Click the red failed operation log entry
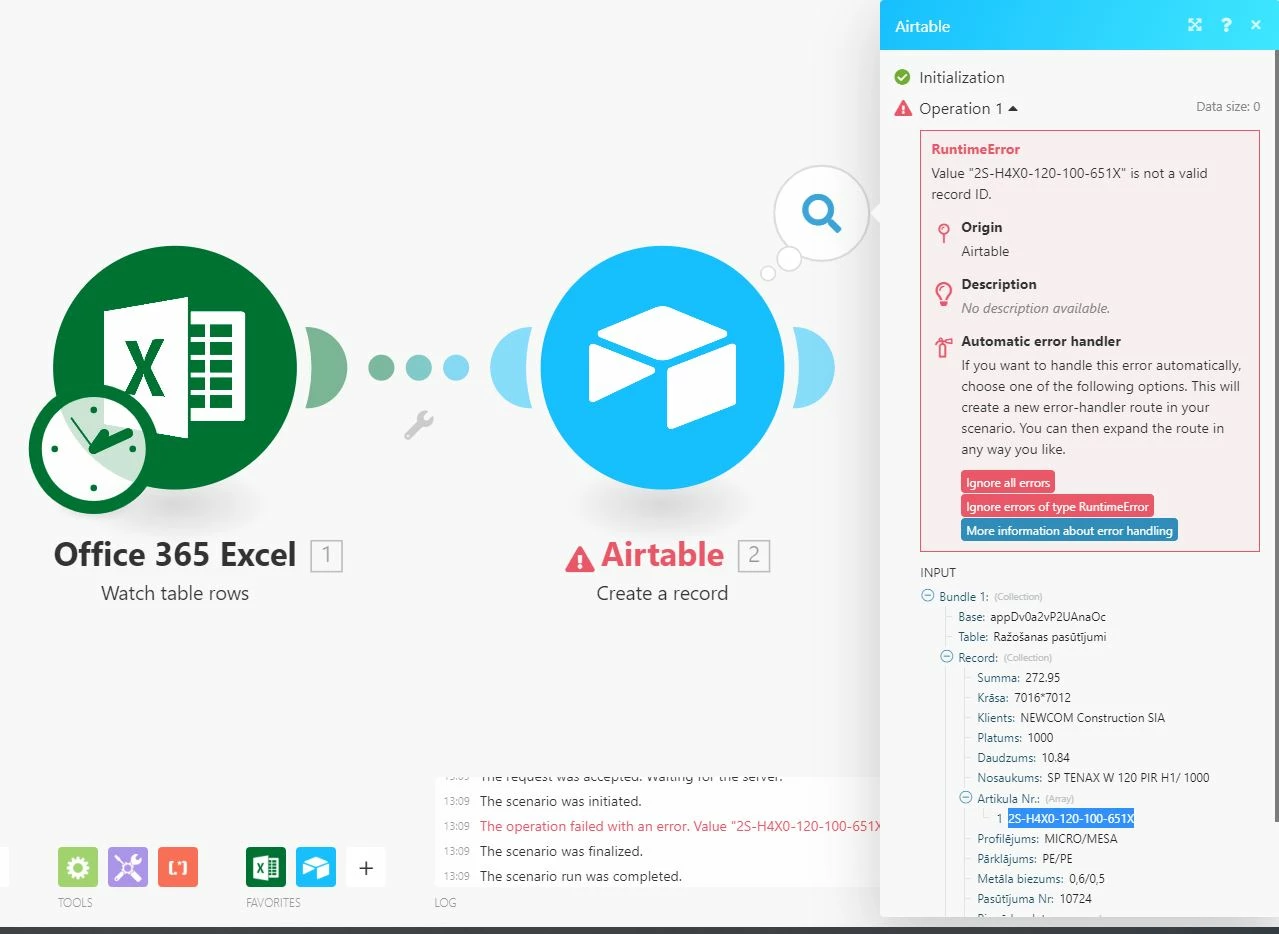 click(680, 826)
